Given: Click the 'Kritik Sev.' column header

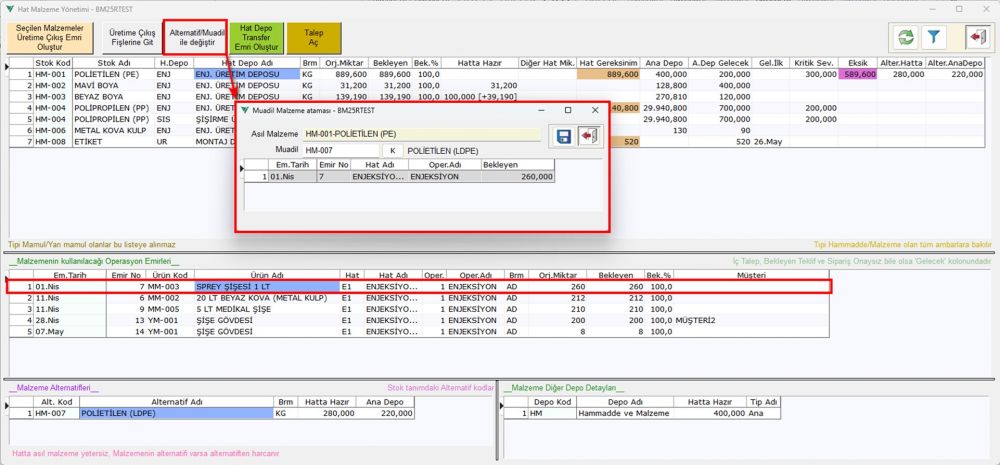Looking at the screenshot, I should [814, 62].
